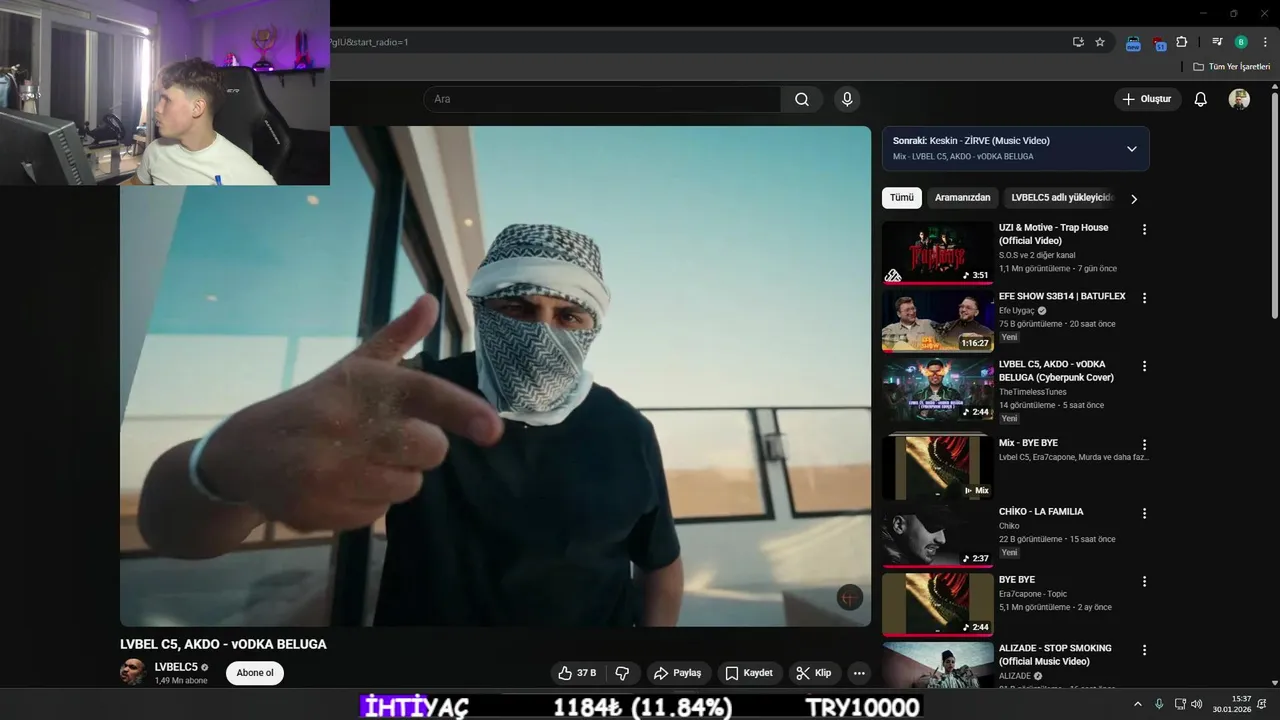The width and height of the screenshot is (1280, 720).
Task: Open Tüm Yer İşaretleri bookmarks folder
Action: [x=1232, y=67]
